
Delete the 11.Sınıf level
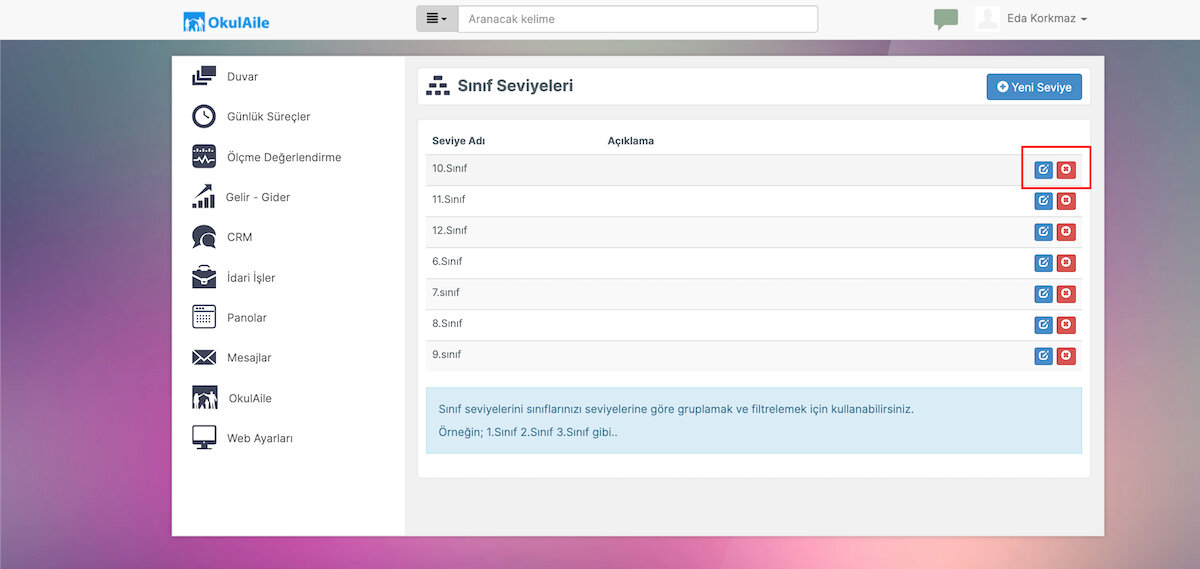point(1066,201)
